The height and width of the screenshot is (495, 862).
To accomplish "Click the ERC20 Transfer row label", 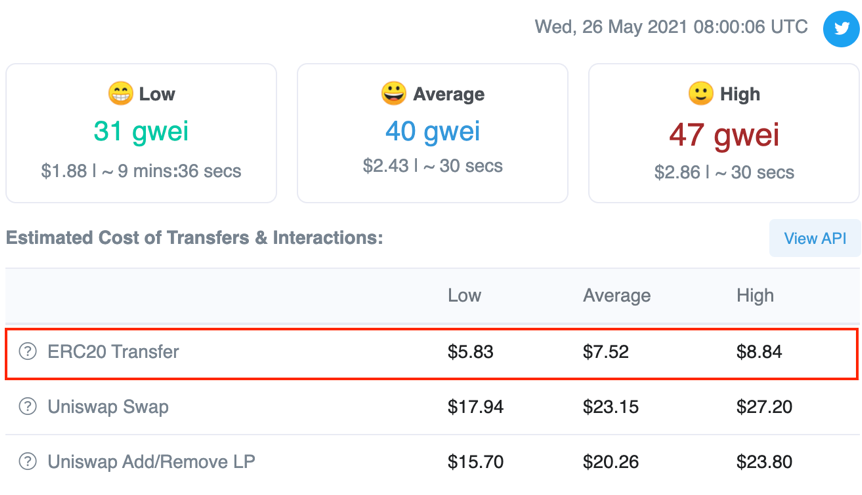I will click(113, 352).
